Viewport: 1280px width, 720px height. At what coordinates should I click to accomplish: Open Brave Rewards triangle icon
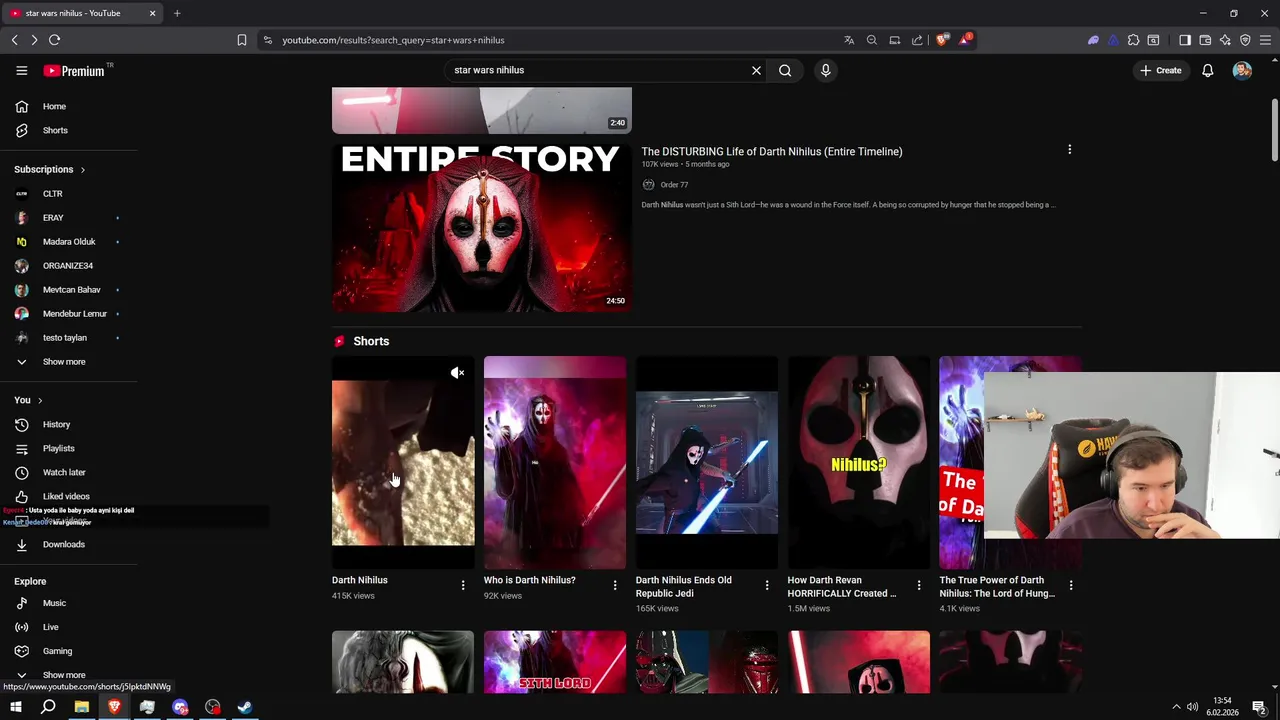pyautogui.click(x=965, y=40)
